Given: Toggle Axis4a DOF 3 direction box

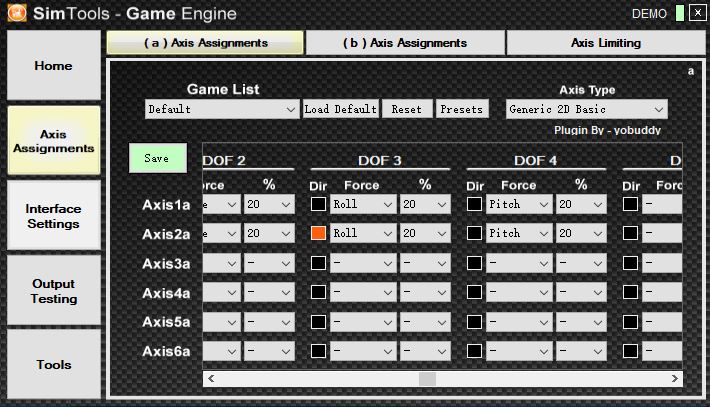Looking at the screenshot, I should click(318, 292).
